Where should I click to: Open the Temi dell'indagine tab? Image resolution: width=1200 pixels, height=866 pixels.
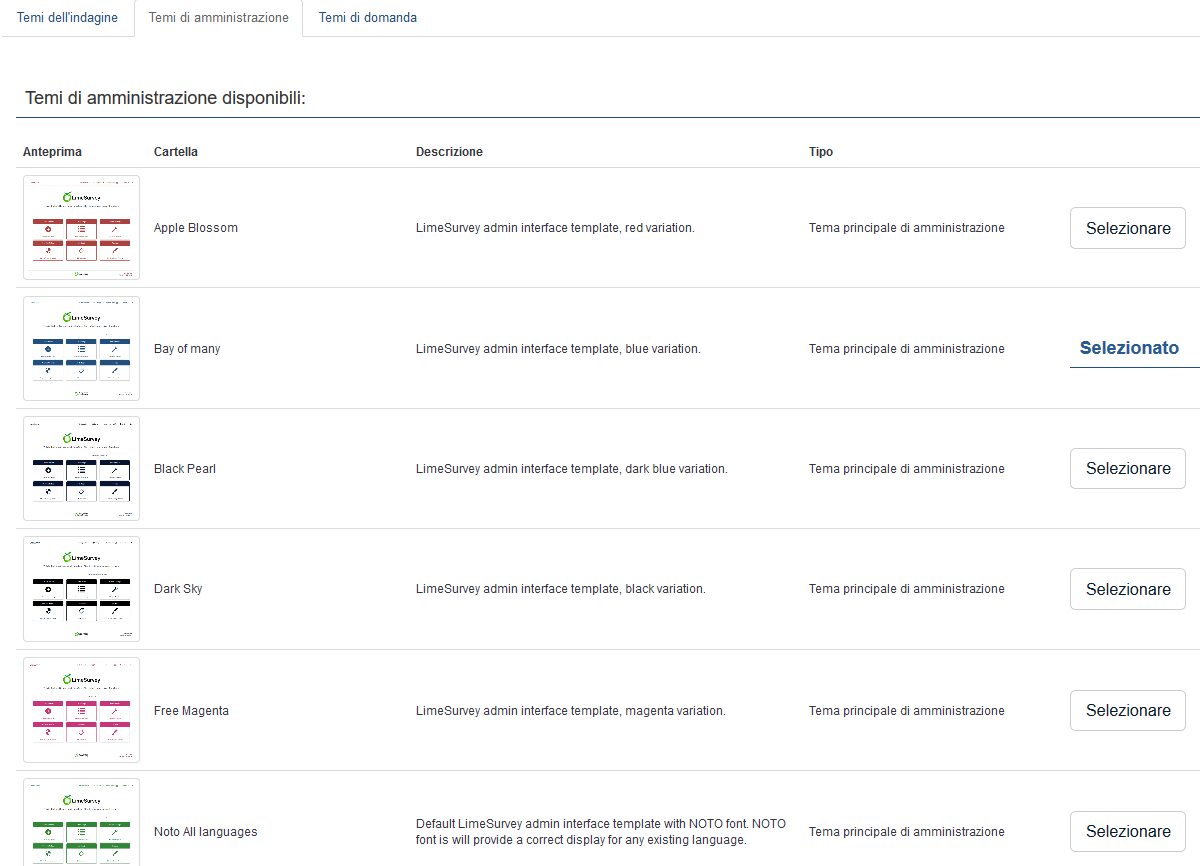[x=67, y=18]
